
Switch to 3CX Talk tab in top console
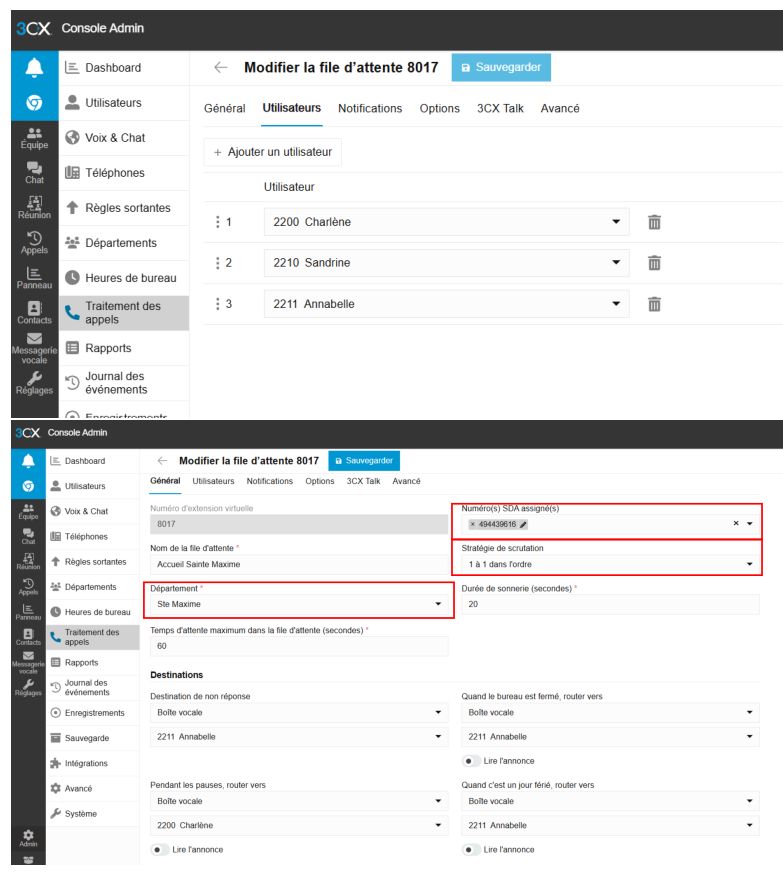(500, 108)
